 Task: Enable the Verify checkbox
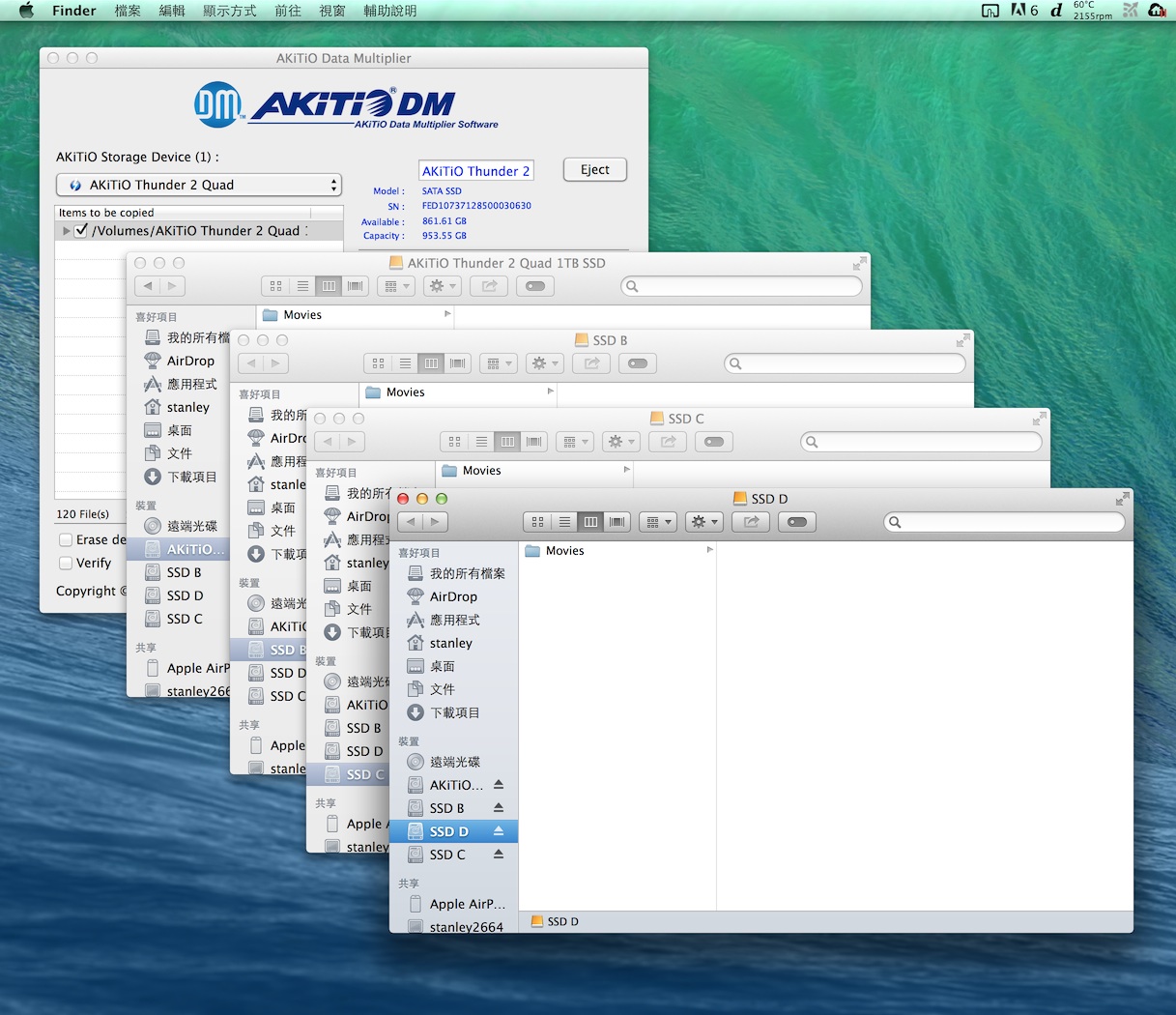(x=66, y=563)
